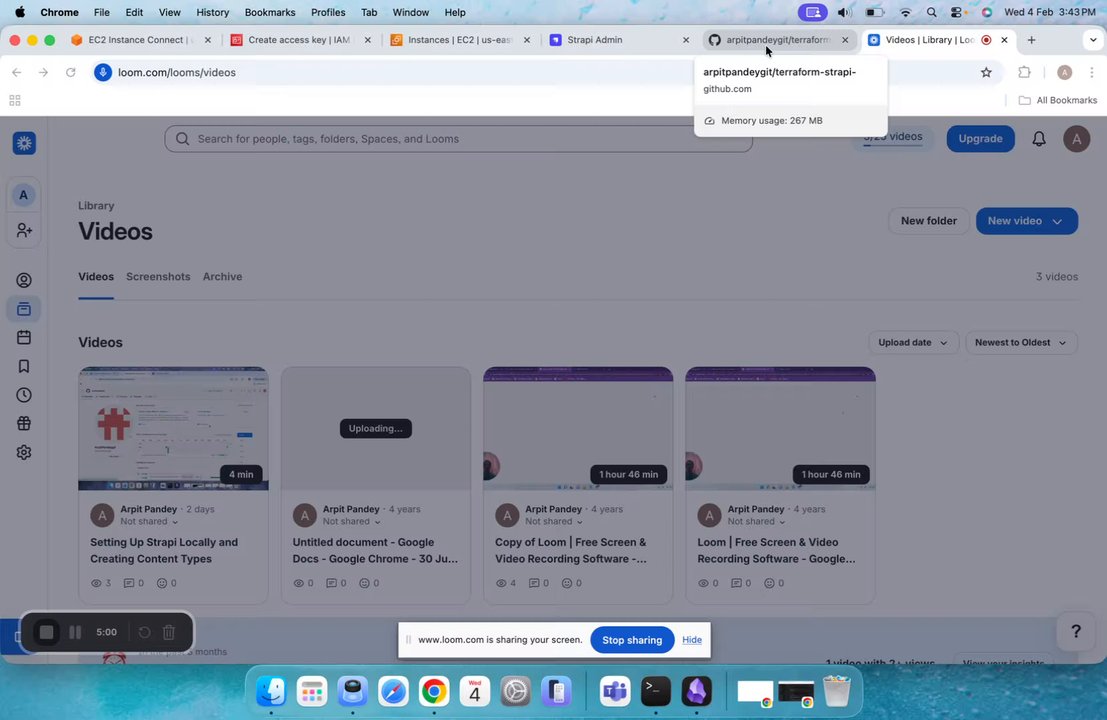Open the Chrome profile avatar
This screenshot has height=720, width=1107.
(1065, 72)
